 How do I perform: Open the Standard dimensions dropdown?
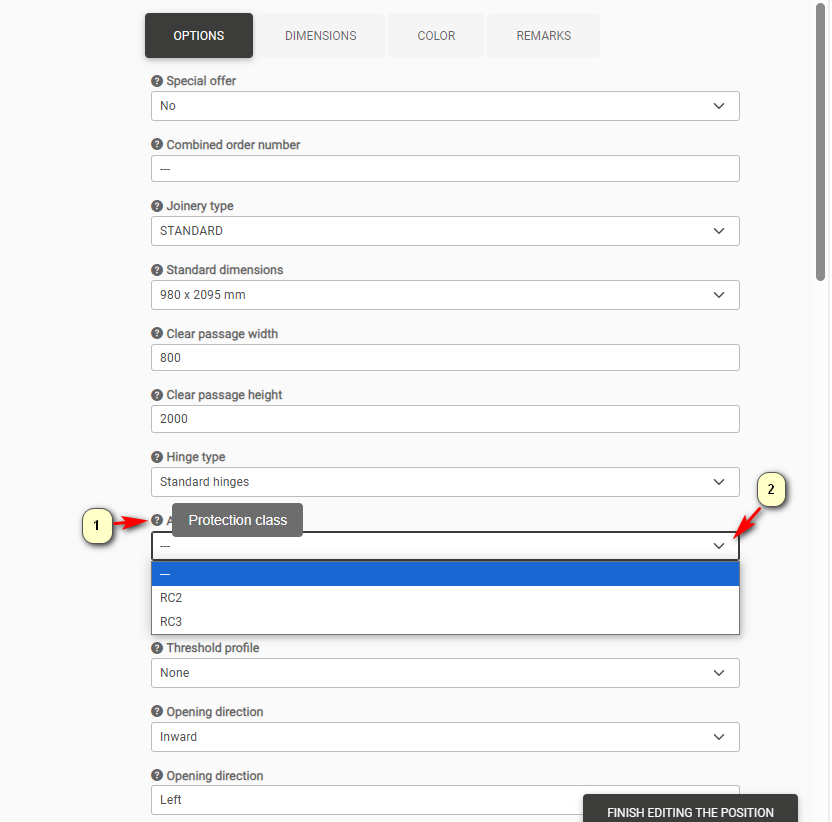coord(445,295)
